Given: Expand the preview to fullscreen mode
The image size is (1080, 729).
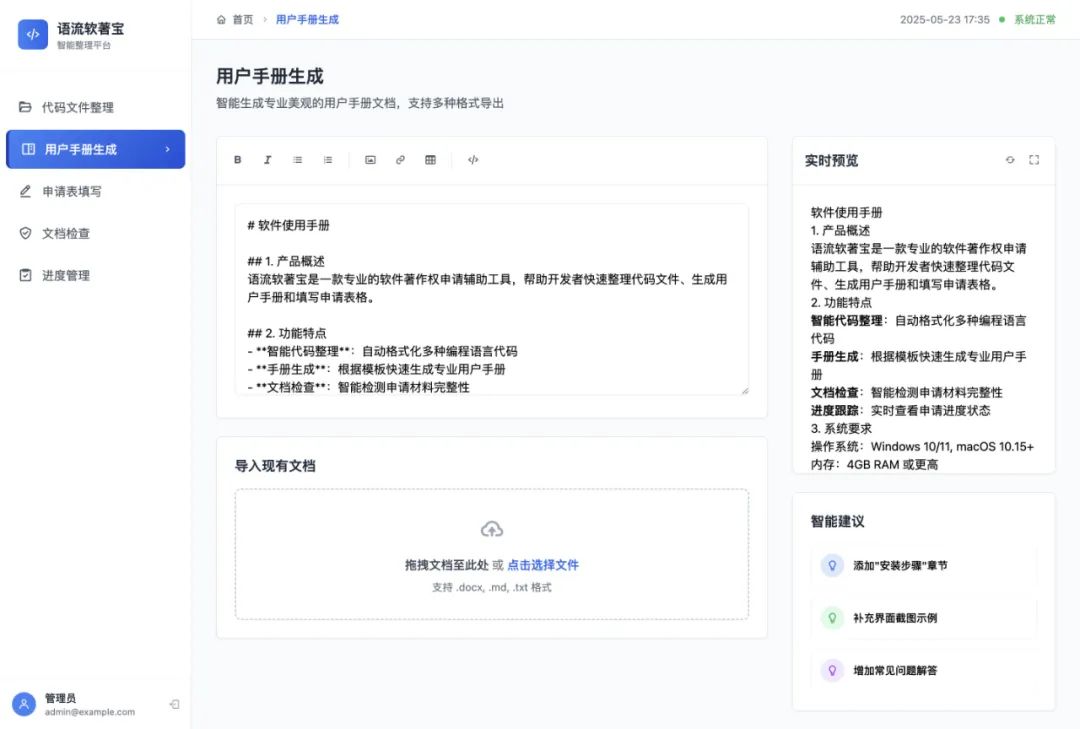Looking at the screenshot, I should click(1034, 159).
